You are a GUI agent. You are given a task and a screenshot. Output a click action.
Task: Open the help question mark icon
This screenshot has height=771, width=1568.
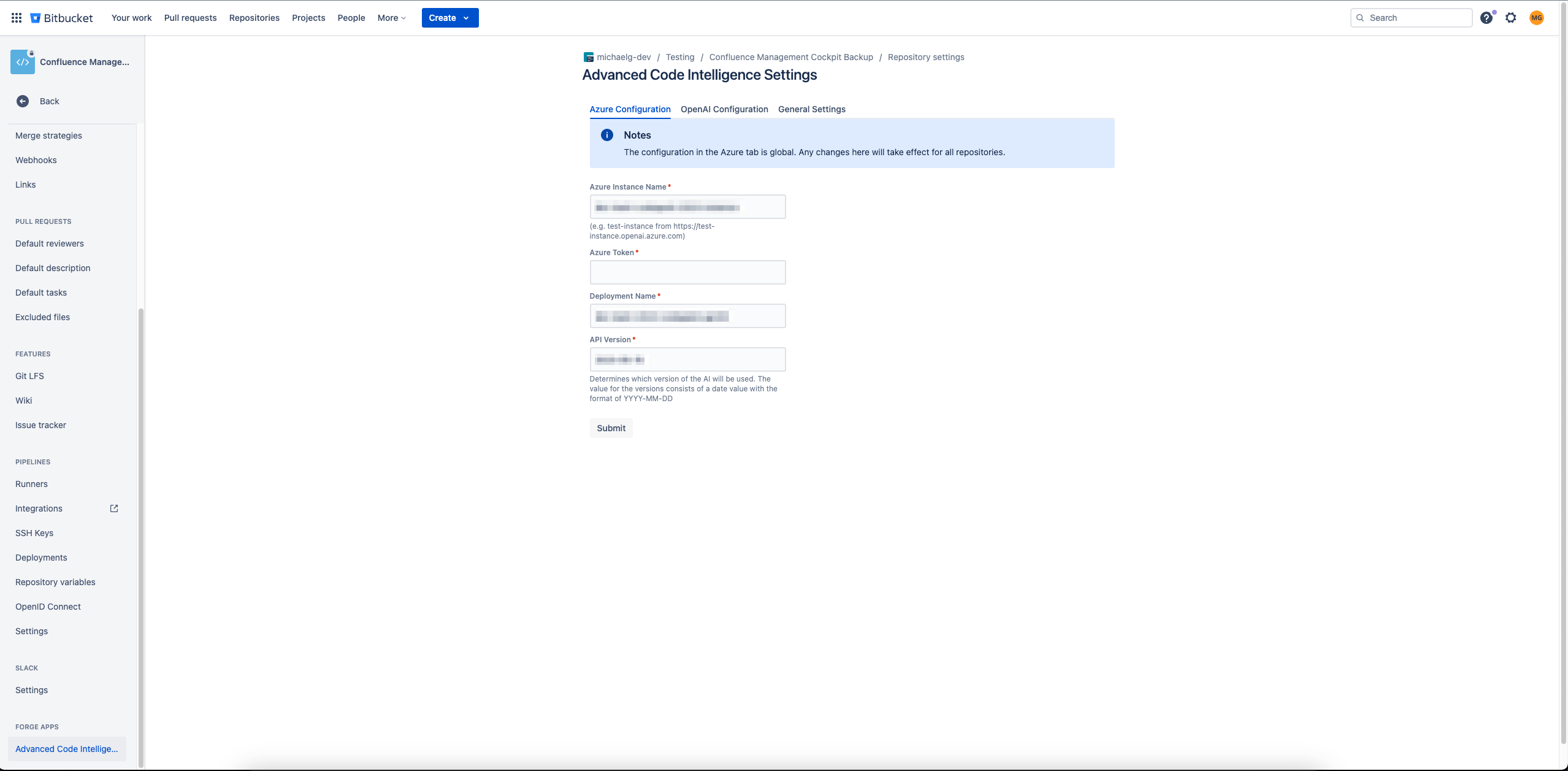pyautogui.click(x=1486, y=18)
